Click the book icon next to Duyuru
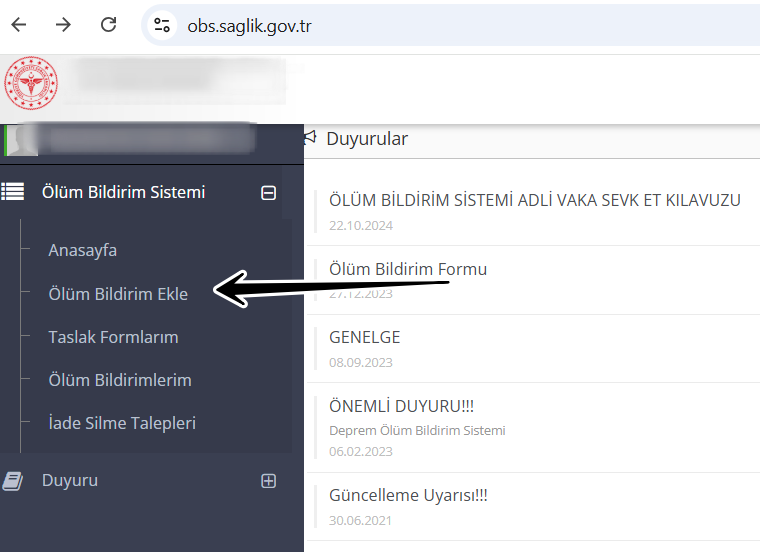760x553 pixels. [x=13, y=481]
